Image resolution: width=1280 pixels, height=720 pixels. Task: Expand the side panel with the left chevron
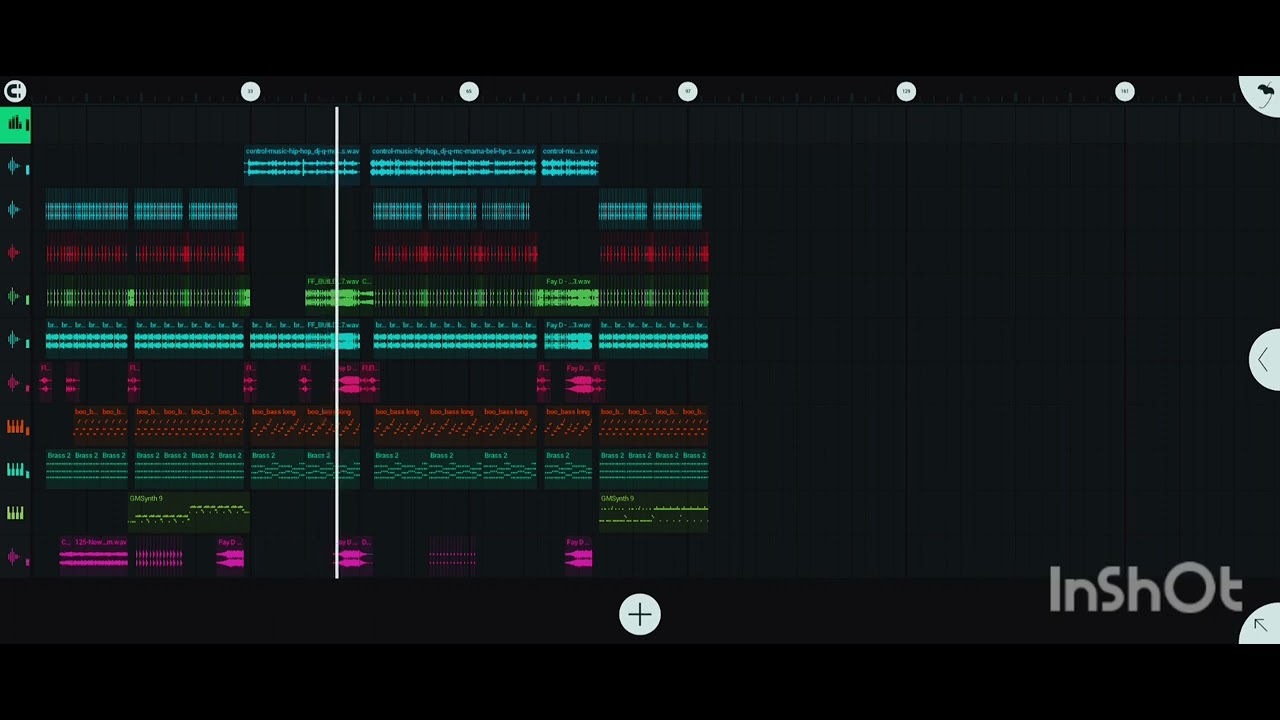(x=1265, y=359)
